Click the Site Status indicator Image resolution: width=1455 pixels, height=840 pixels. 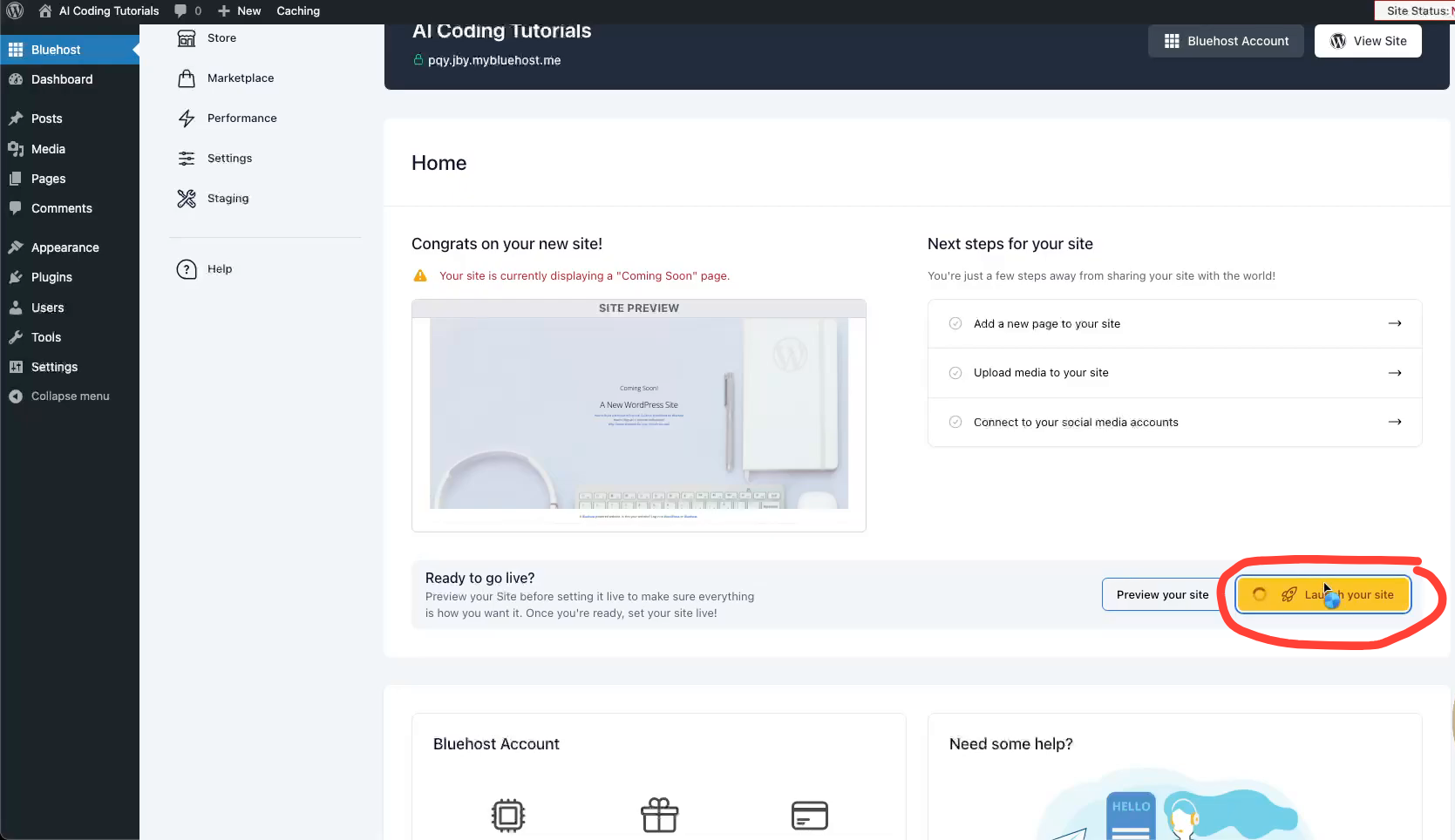click(x=1415, y=10)
